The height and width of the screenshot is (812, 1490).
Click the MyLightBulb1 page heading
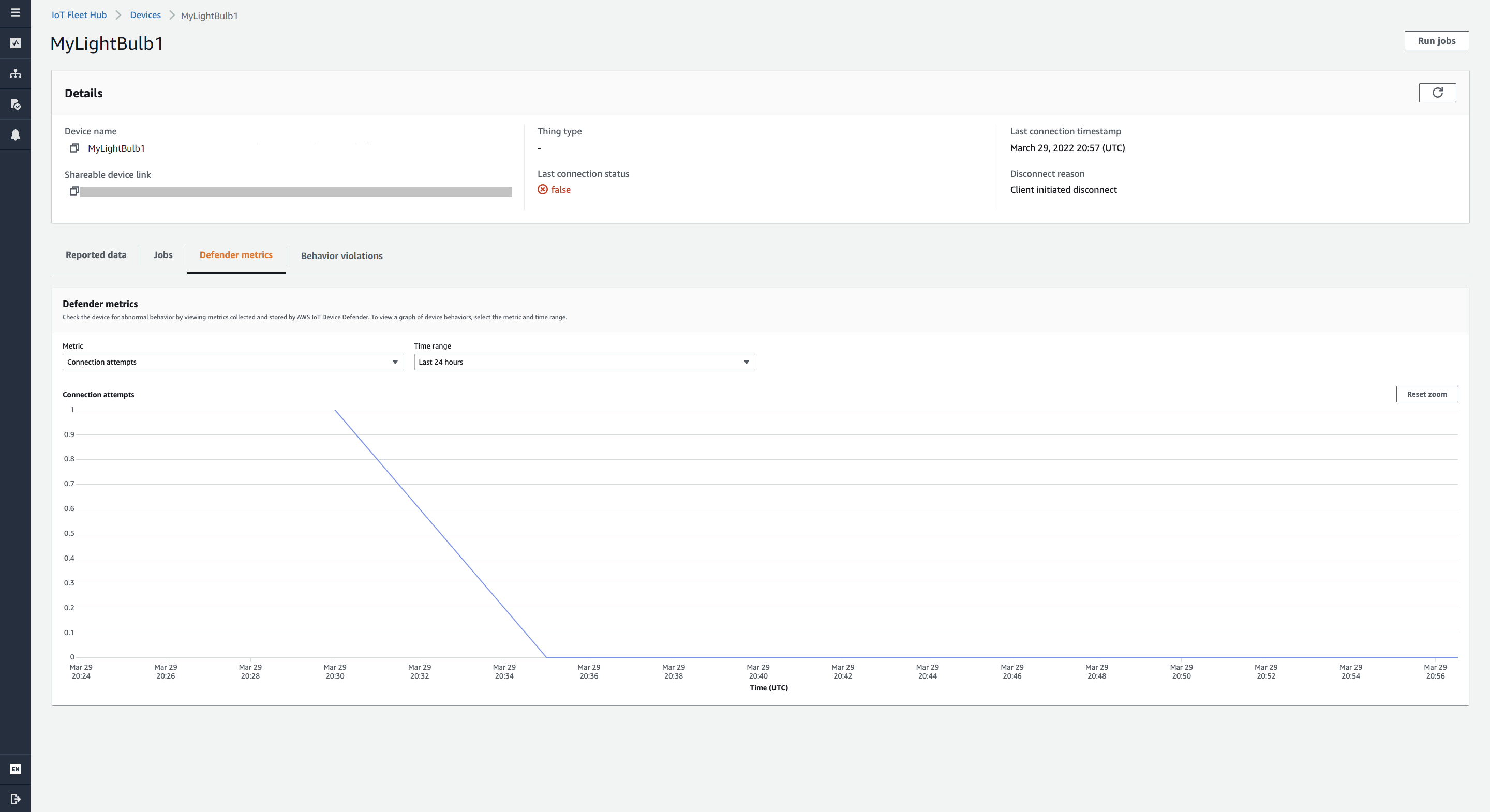(107, 43)
